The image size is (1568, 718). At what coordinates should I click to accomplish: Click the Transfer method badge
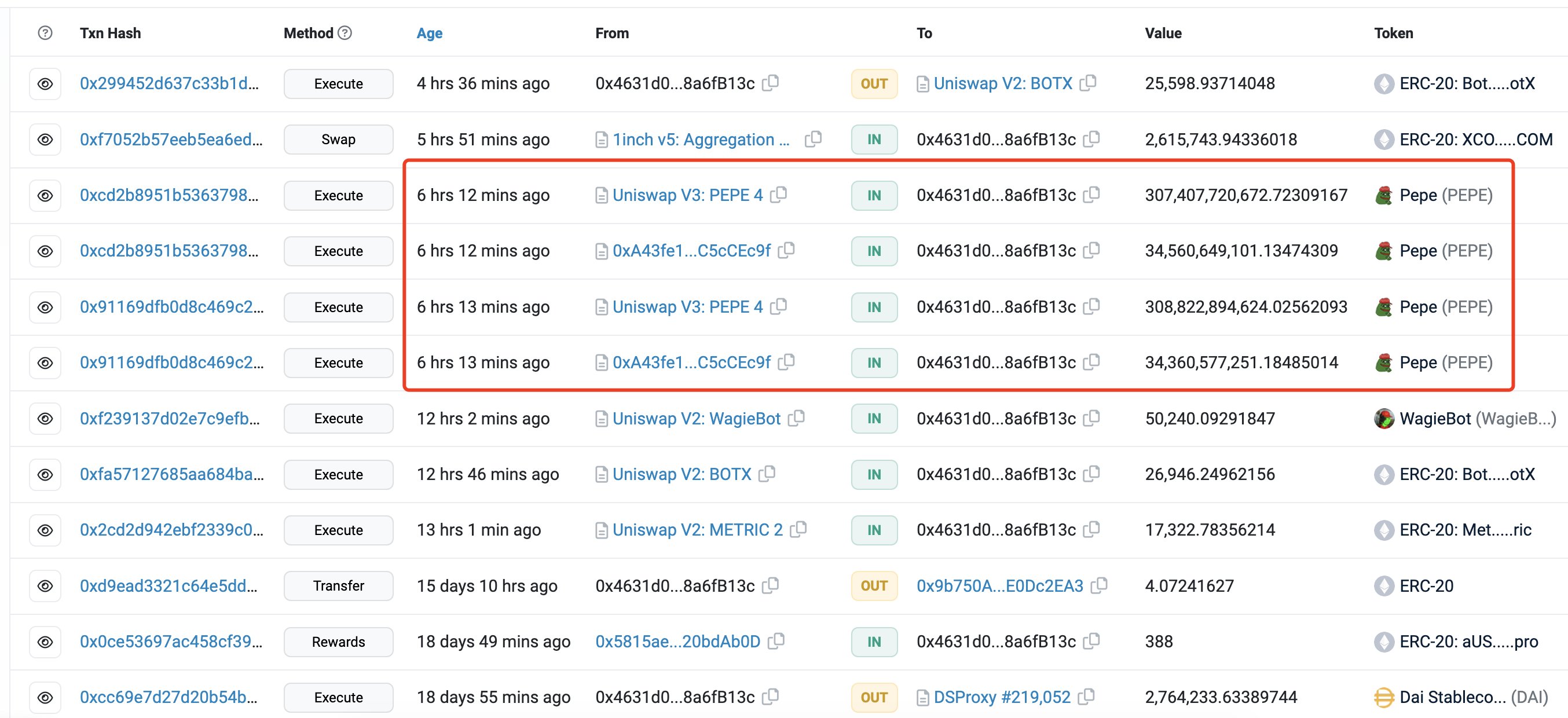click(x=338, y=586)
